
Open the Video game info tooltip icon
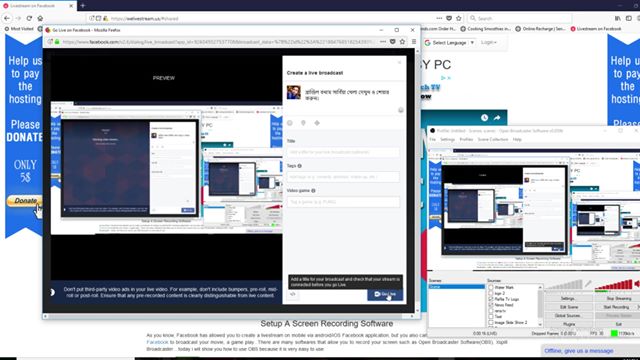click(x=313, y=191)
